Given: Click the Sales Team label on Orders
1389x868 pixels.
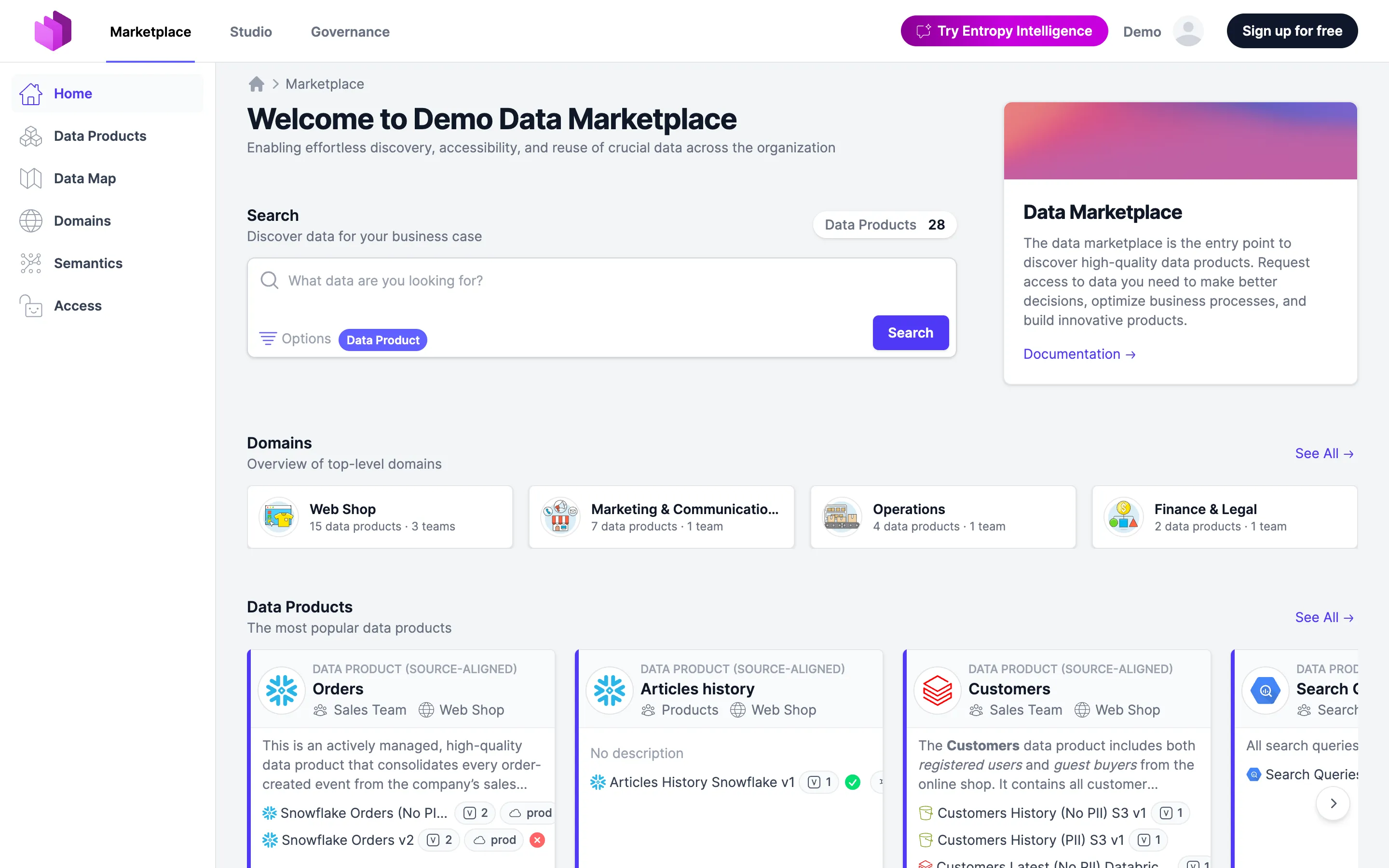Looking at the screenshot, I should [369, 710].
